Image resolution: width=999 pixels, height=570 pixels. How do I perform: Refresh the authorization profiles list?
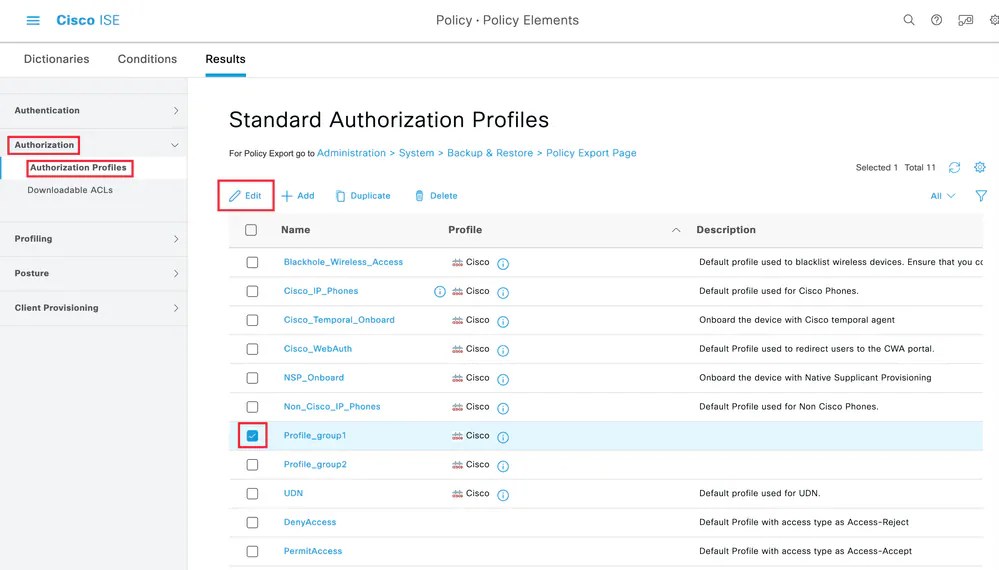pos(954,167)
